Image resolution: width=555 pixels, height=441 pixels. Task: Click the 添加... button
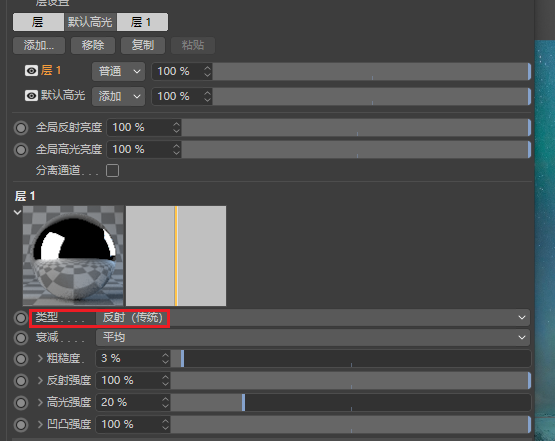pos(39,45)
